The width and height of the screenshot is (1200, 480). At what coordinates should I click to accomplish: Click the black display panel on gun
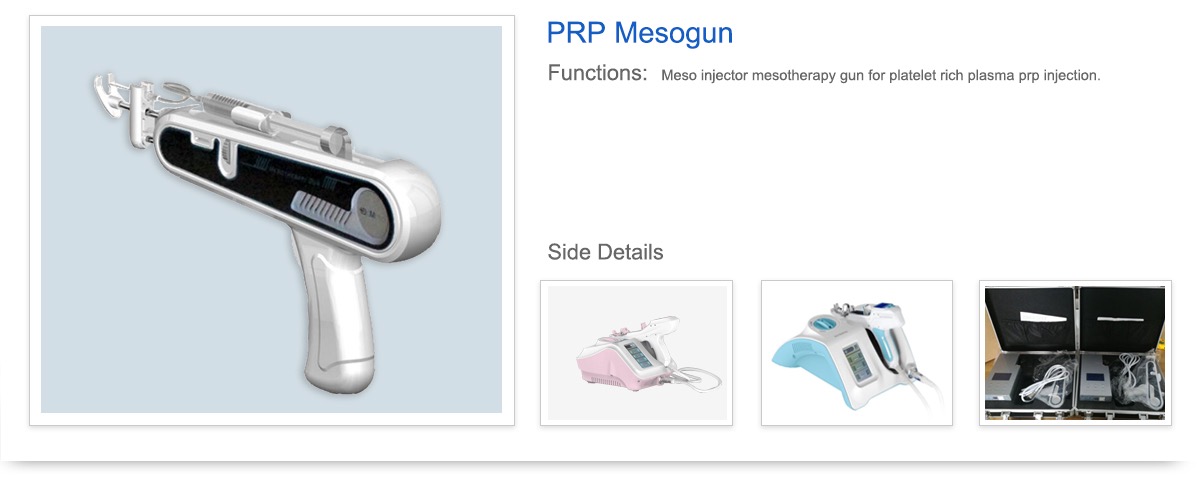[275, 187]
